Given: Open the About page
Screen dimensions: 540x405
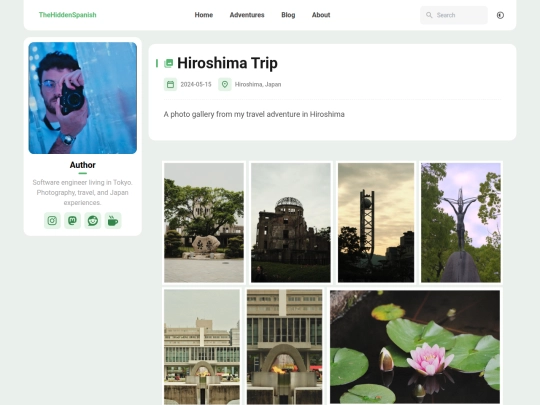Looking at the screenshot, I should click(x=321, y=15).
